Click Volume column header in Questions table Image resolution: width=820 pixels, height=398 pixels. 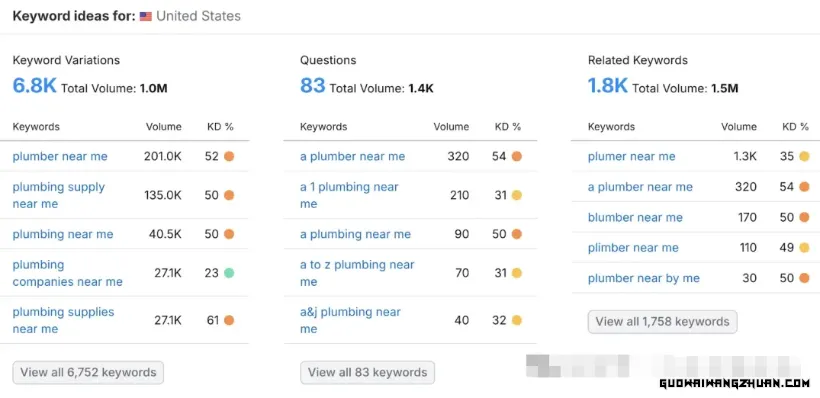tap(451, 127)
